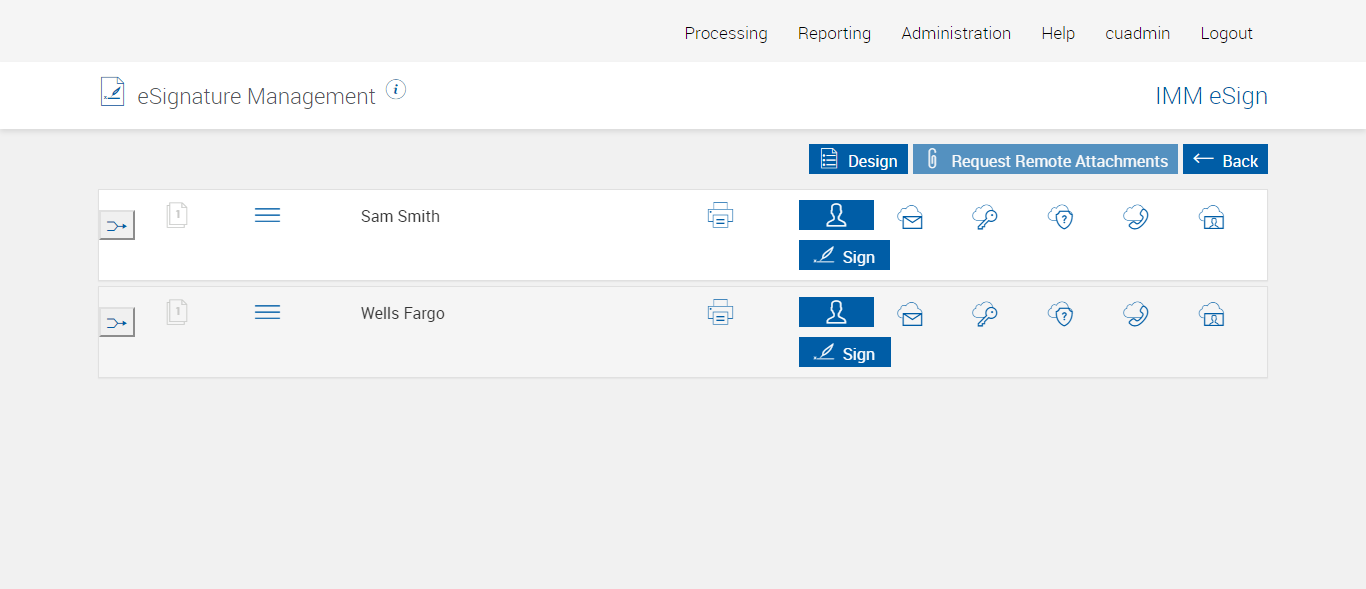This screenshot has height=589, width=1366.
Task: Click the print icon for Wells Fargo
Action: (720, 312)
